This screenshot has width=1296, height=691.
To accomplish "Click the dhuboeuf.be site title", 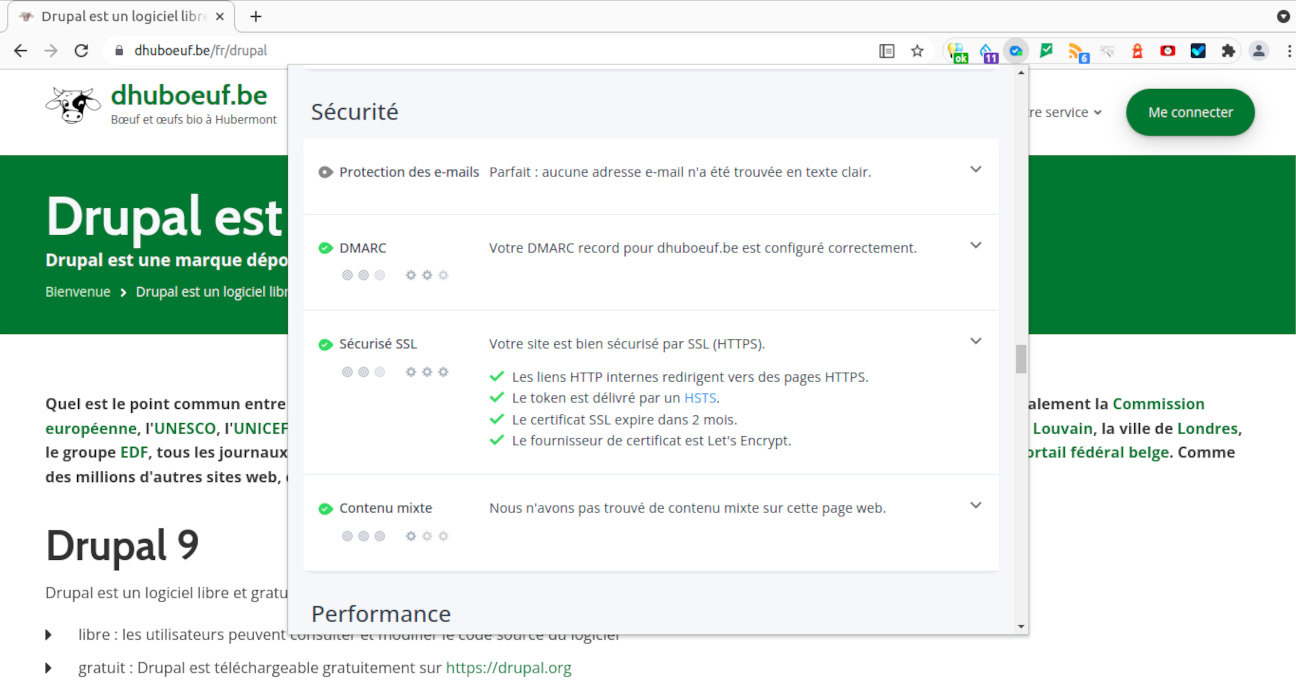I will (x=189, y=96).
